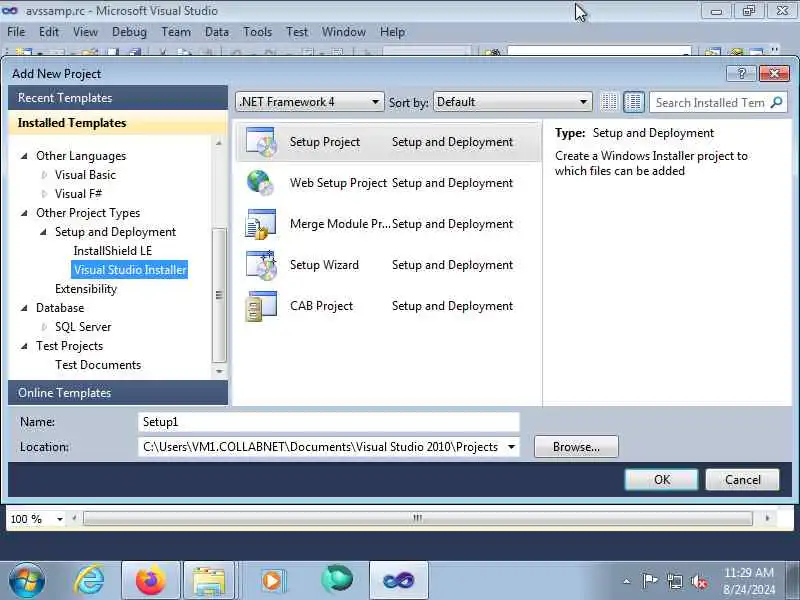Screen dimensions: 800x600
Task: Collapse the Other Project Types node
Action: (x=24, y=213)
